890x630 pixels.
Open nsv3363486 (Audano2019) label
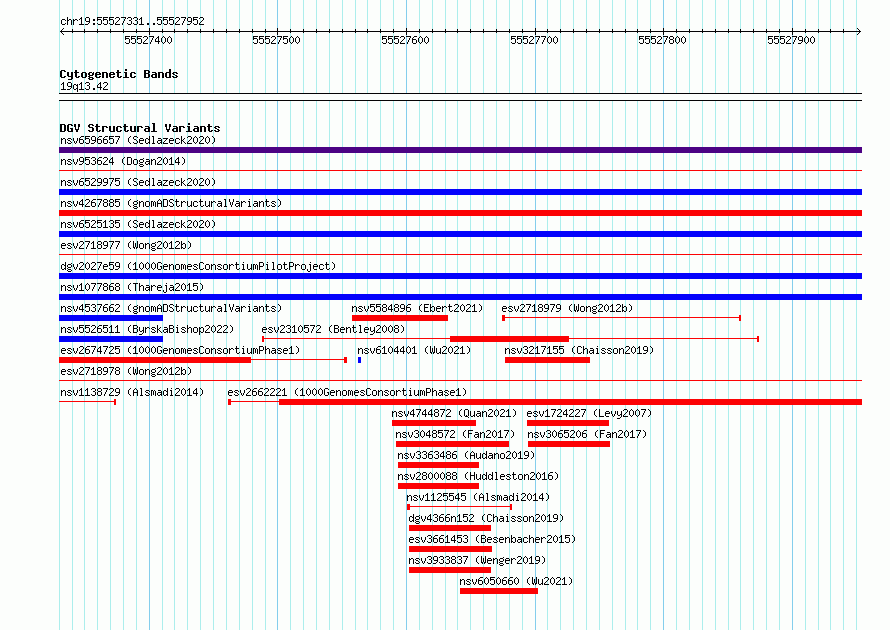[466, 455]
